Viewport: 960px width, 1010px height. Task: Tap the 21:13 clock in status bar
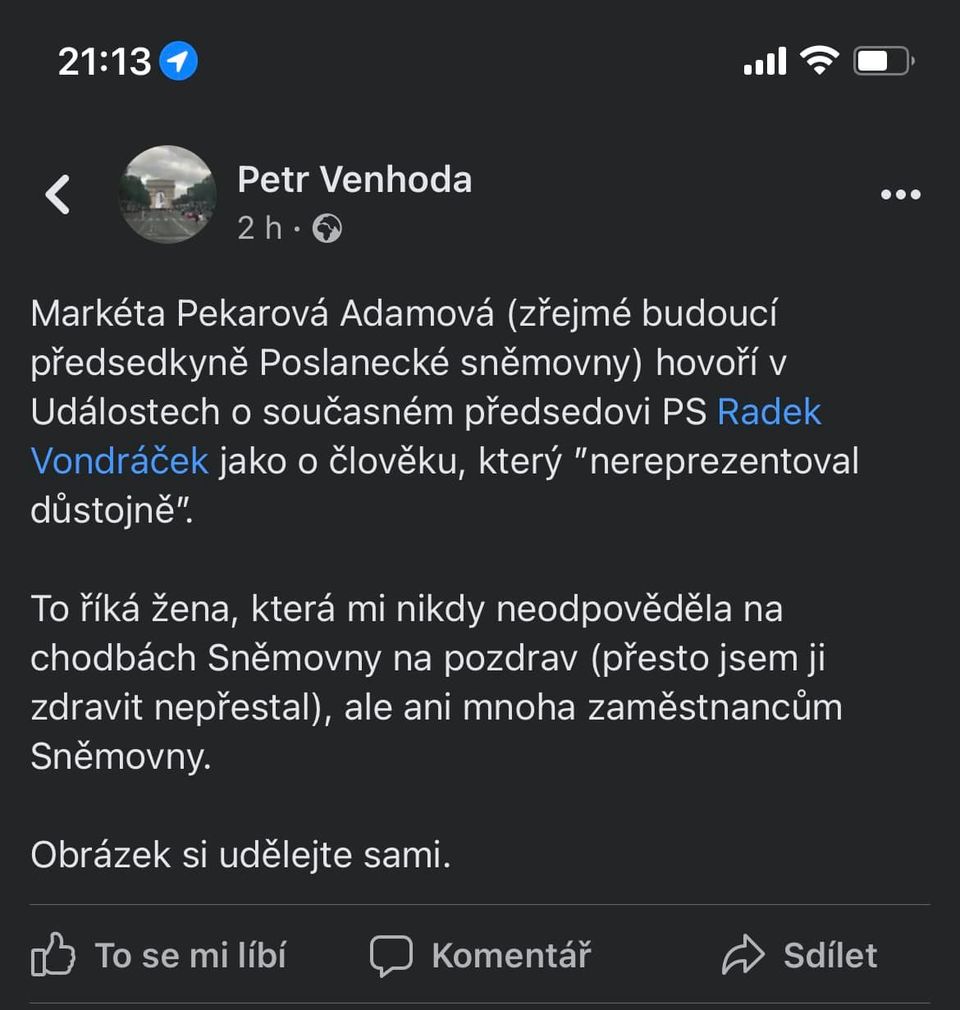pyautogui.click(x=104, y=62)
